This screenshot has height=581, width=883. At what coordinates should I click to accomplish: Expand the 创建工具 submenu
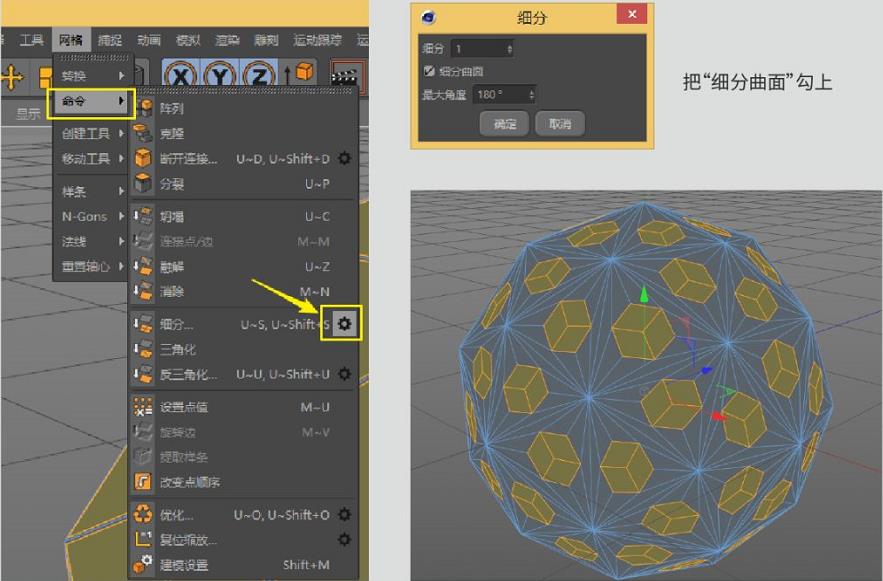(92, 133)
